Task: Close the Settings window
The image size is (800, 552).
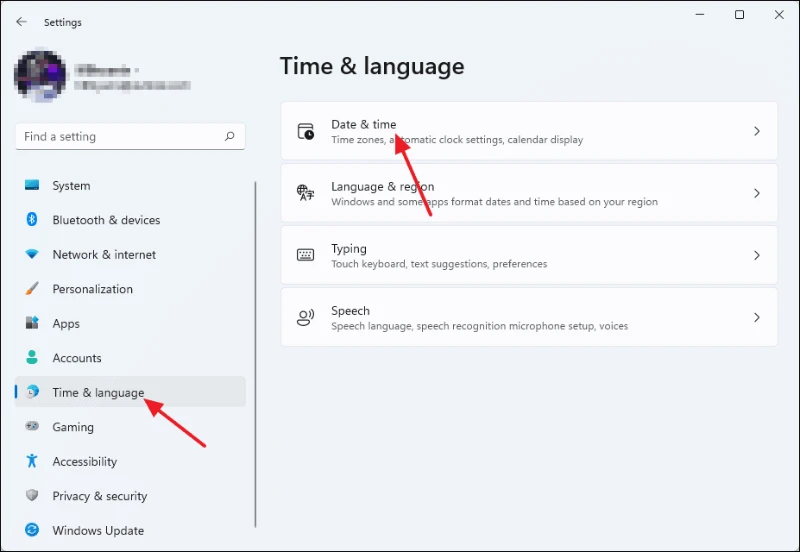Action: 779,15
